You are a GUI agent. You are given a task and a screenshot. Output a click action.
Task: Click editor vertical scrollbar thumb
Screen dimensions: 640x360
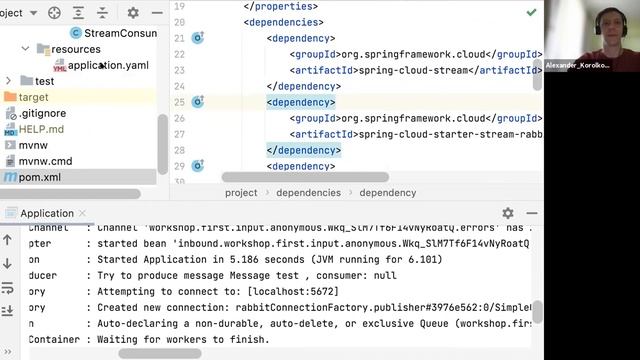point(538,75)
